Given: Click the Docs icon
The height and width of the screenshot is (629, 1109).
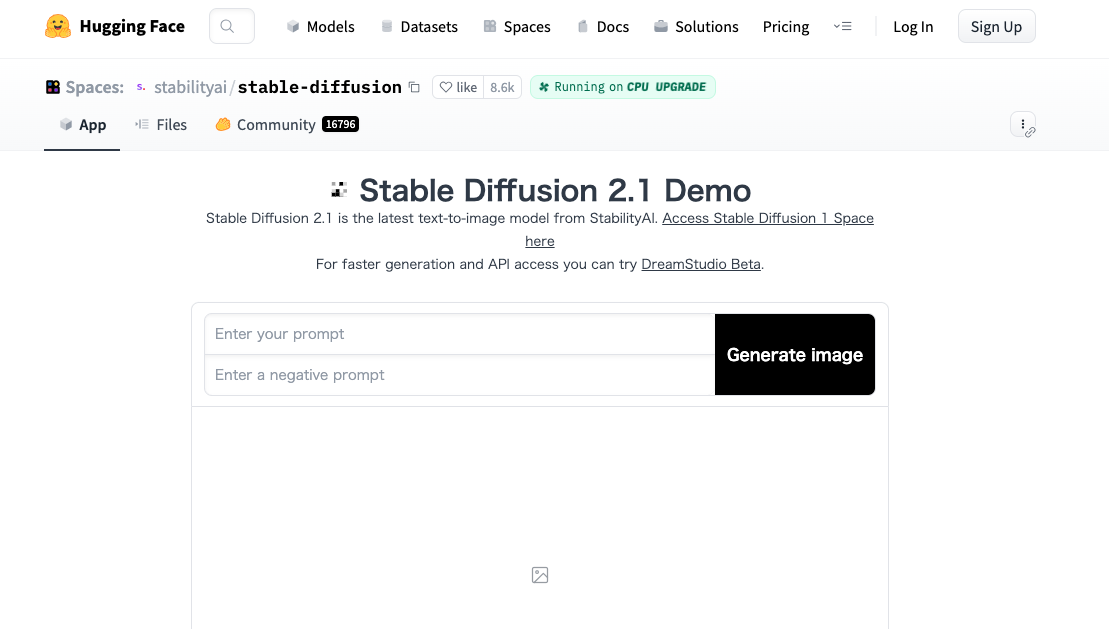Looking at the screenshot, I should click(x=581, y=27).
